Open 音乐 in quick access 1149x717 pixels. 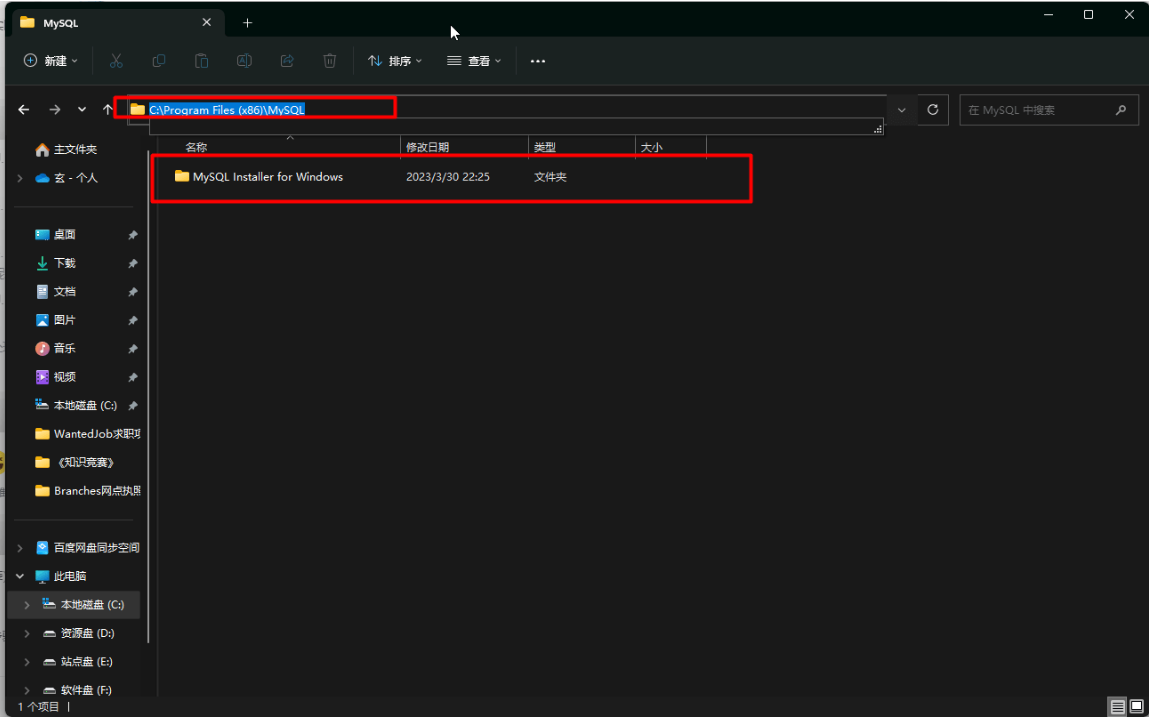click(56, 348)
